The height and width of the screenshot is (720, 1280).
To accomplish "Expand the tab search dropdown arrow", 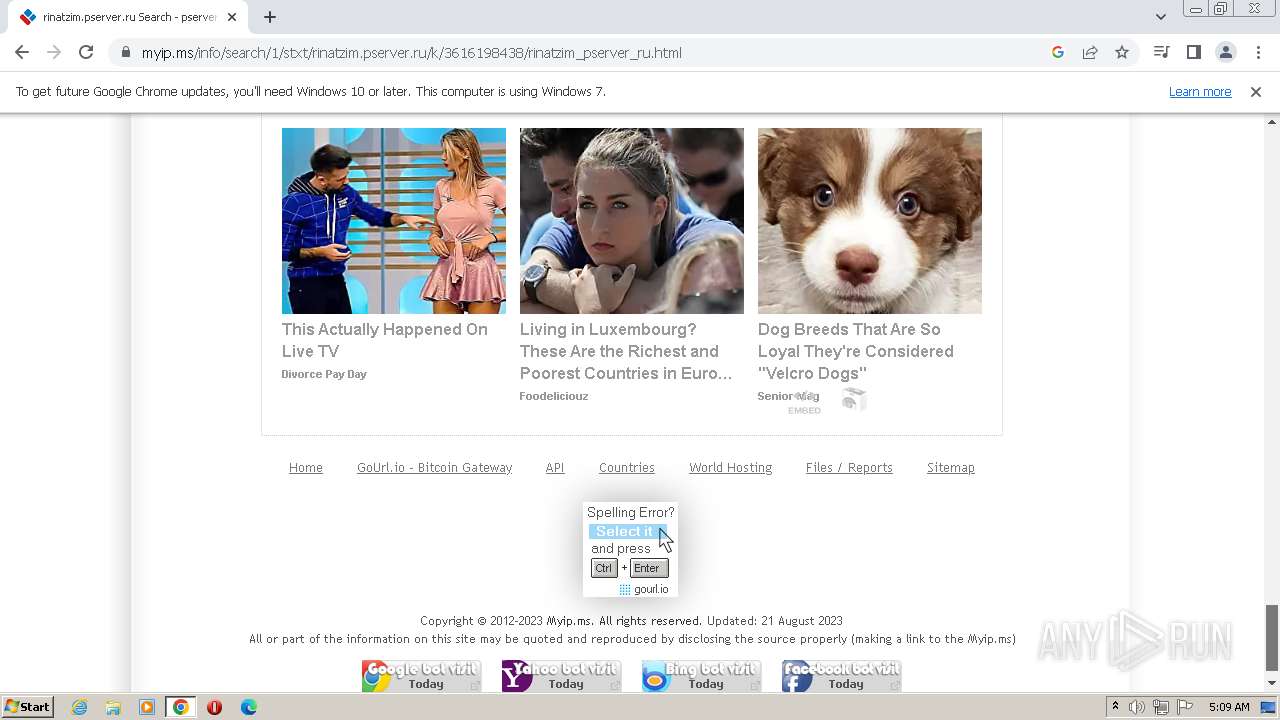I will (x=1161, y=17).
